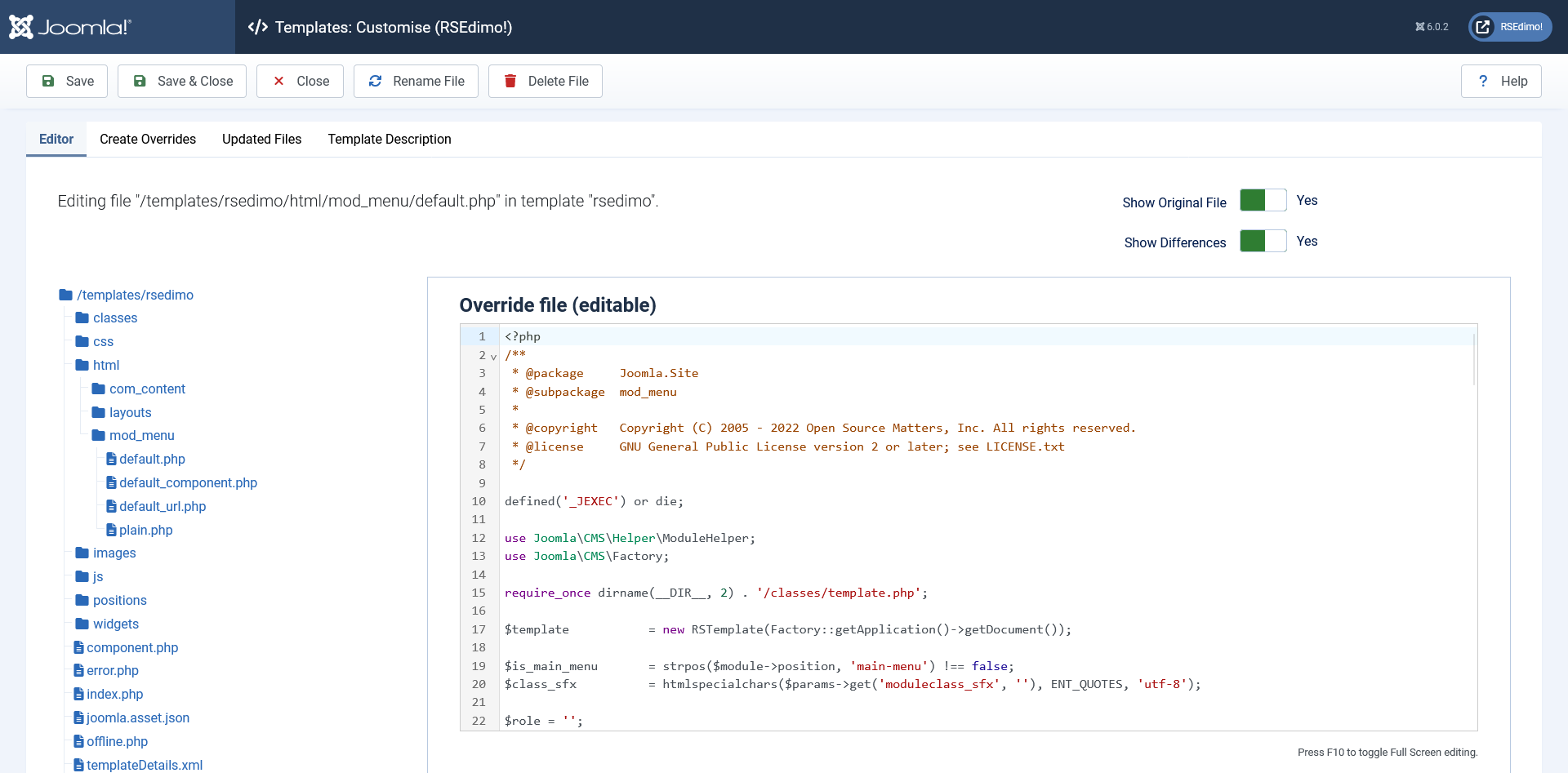Click the Close X icon in toolbar
This screenshot has width=1568, height=773.
pyautogui.click(x=278, y=81)
